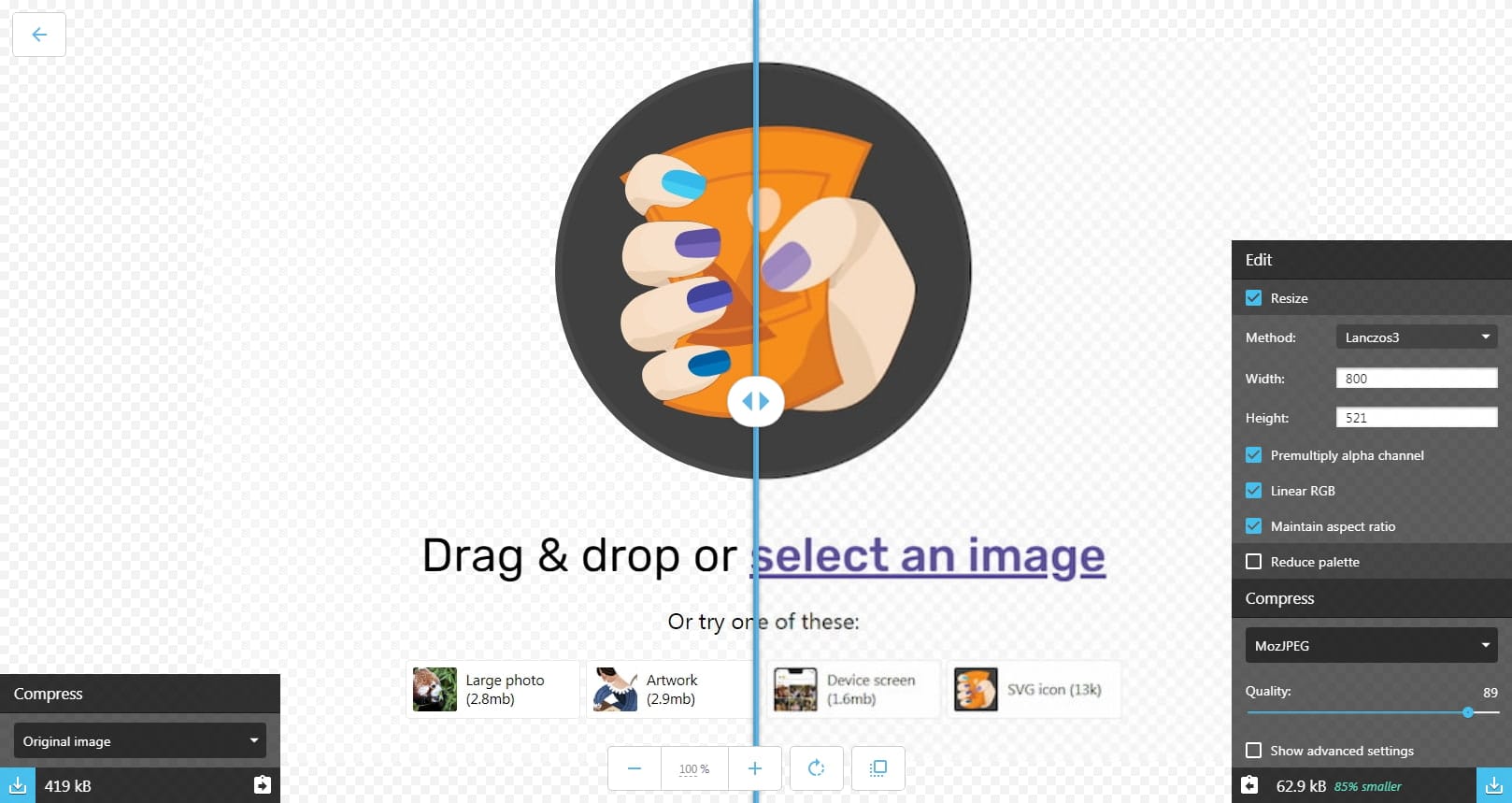Enable the Reduce palette option
Screen dimensions: 1512x803
coord(1254,562)
